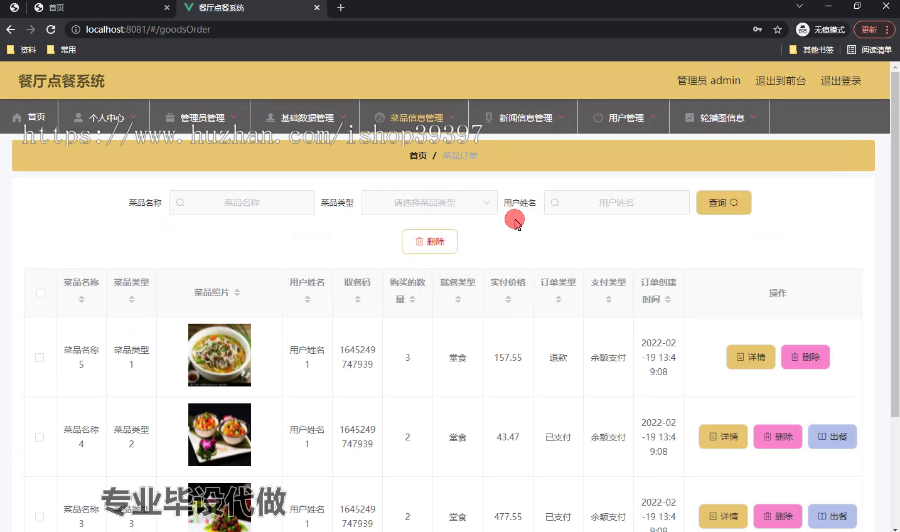Open new browser tab with plus icon

[340, 7]
